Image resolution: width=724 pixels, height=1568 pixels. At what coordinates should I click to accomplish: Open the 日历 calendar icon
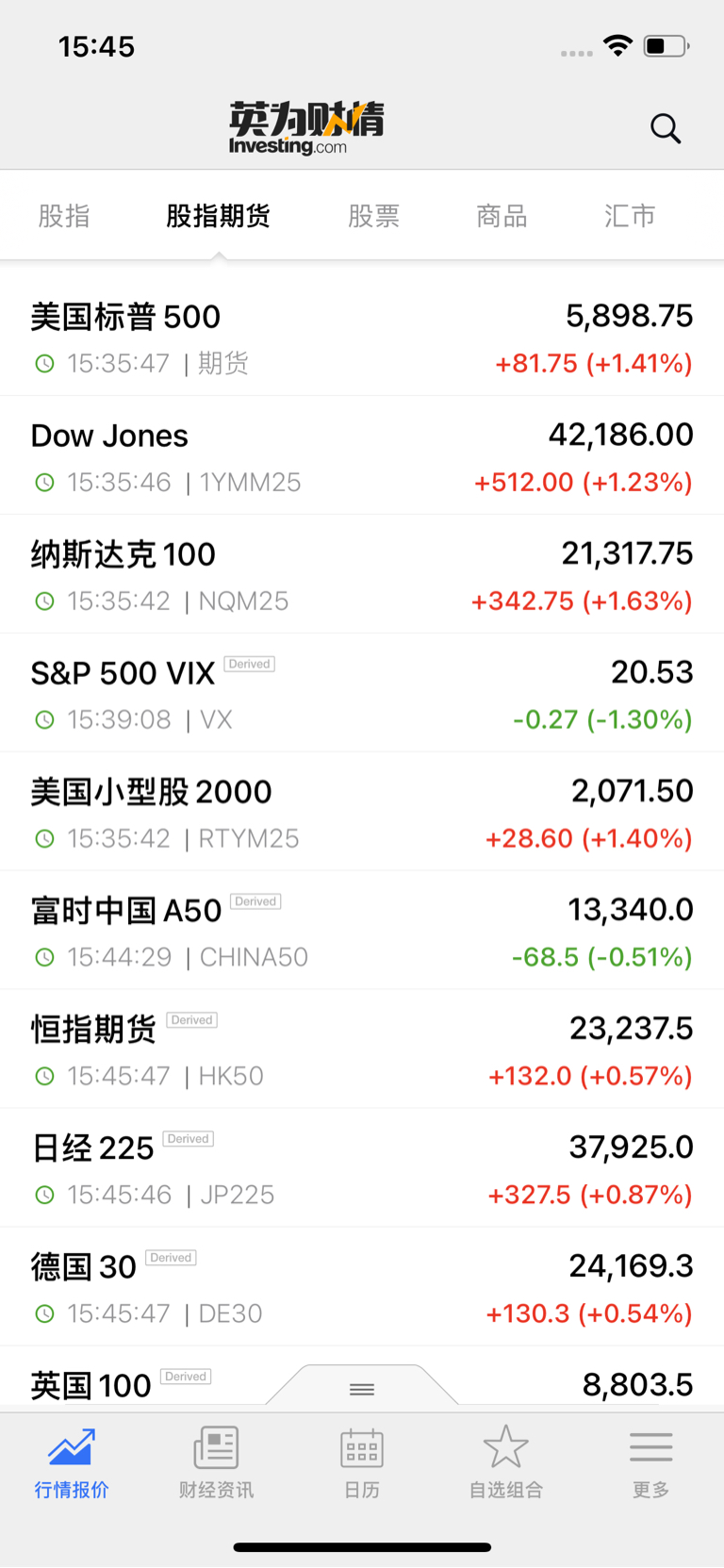[362, 1447]
